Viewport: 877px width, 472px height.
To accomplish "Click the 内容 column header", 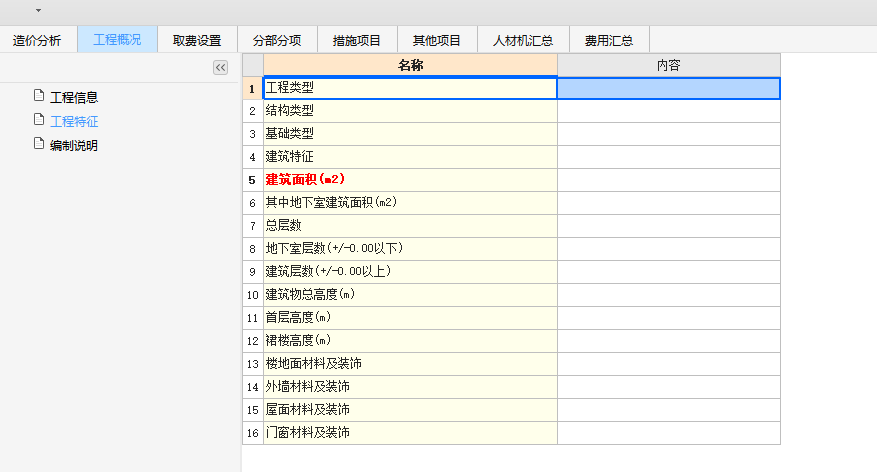I will click(x=668, y=65).
